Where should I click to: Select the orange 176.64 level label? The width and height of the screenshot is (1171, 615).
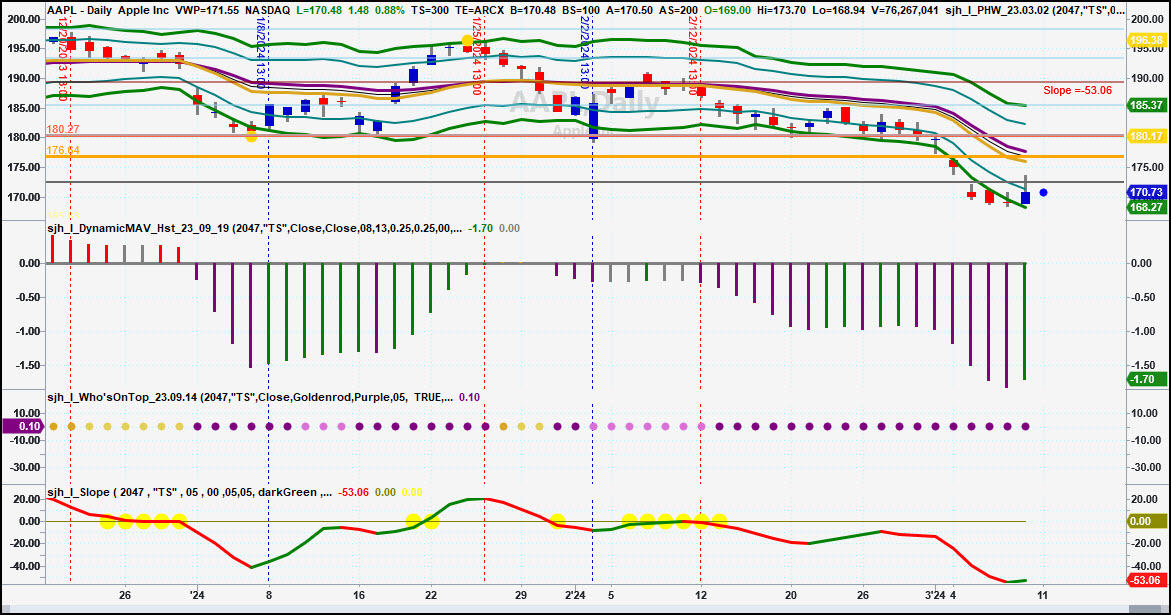pos(63,150)
